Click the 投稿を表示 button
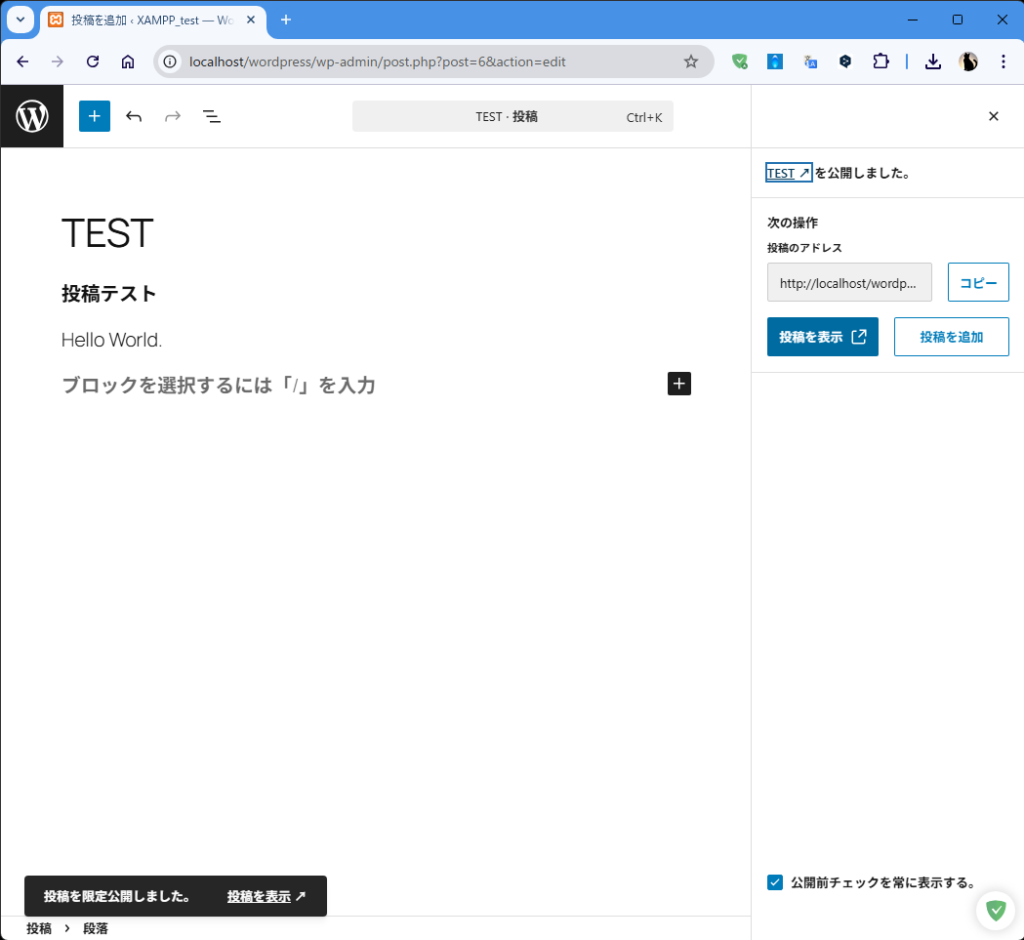This screenshot has height=940, width=1024. (x=822, y=337)
